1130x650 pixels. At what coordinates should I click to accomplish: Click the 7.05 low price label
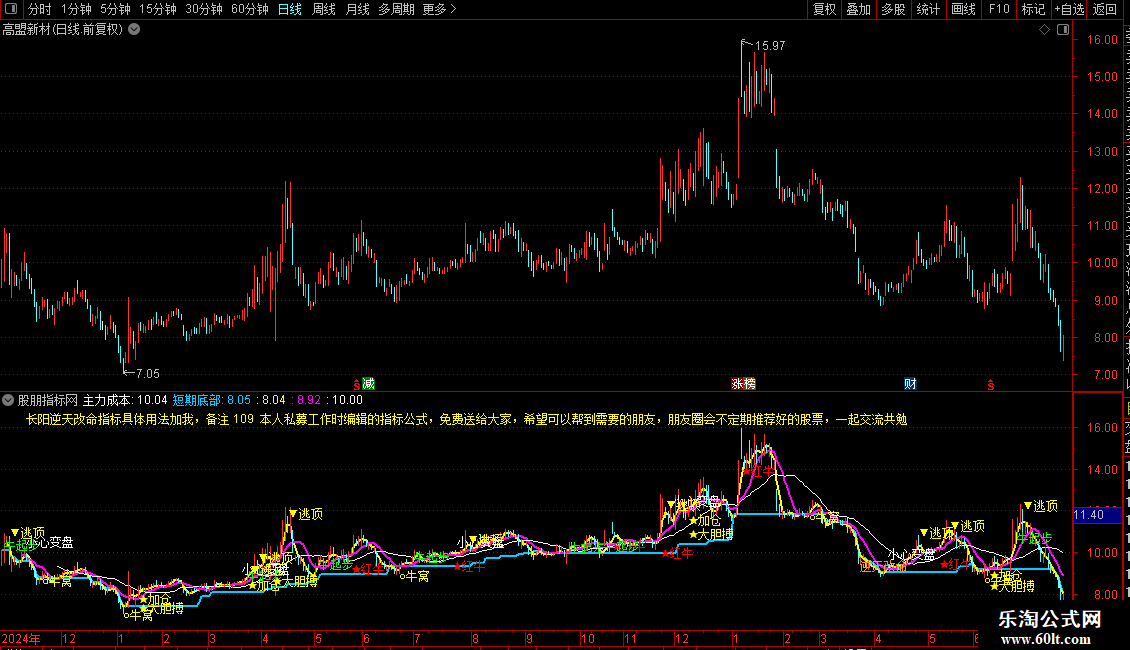[147, 373]
